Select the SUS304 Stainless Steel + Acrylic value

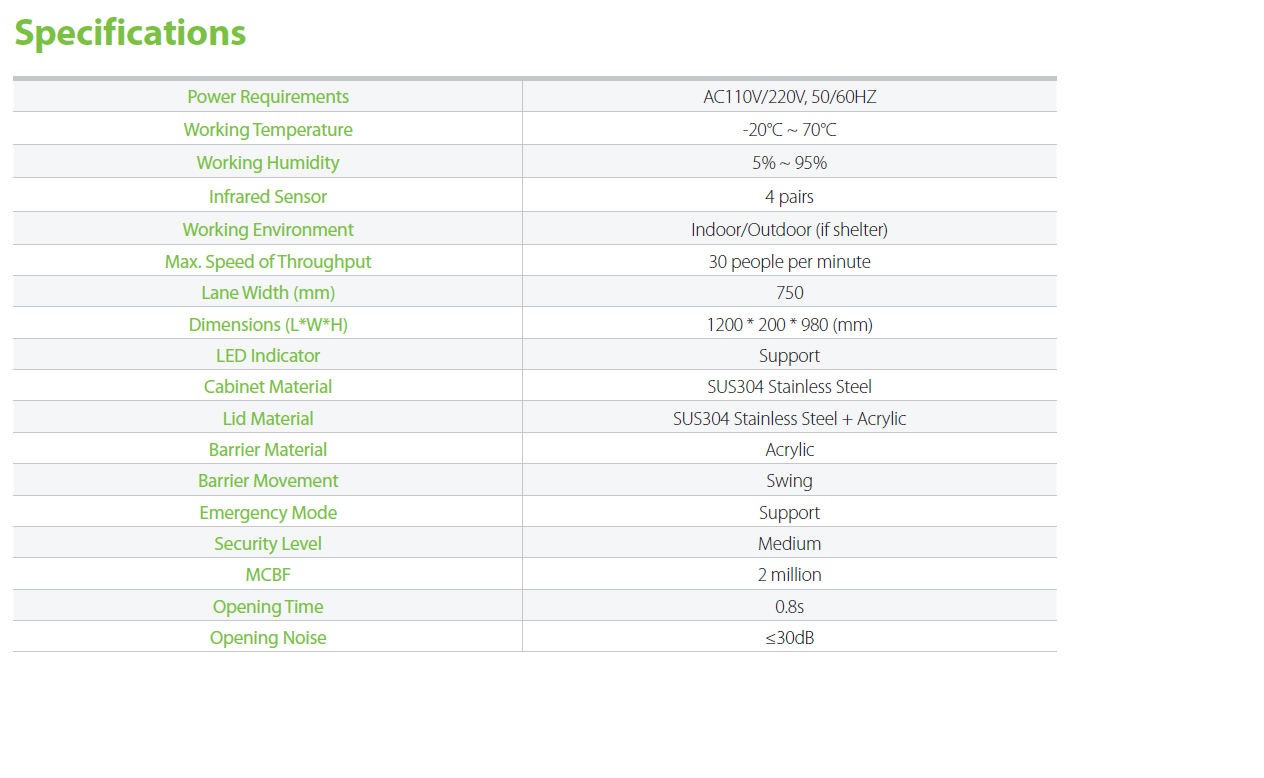pyautogui.click(x=789, y=419)
